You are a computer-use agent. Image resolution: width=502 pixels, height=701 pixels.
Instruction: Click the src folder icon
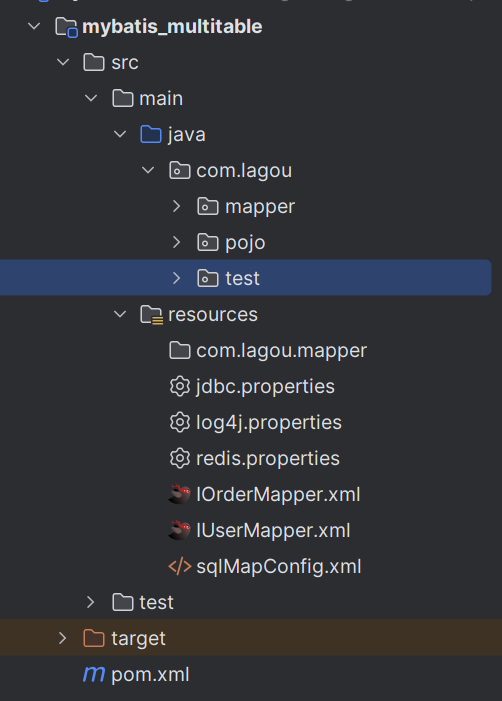[94, 62]
